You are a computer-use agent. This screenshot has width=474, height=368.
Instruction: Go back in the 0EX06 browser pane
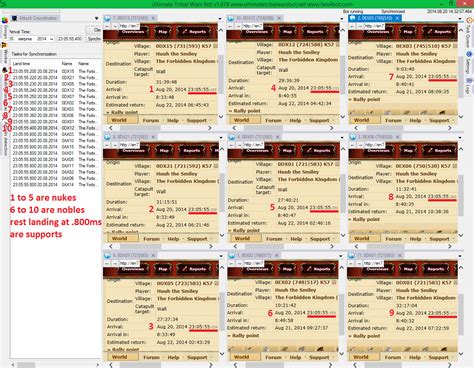352,145
